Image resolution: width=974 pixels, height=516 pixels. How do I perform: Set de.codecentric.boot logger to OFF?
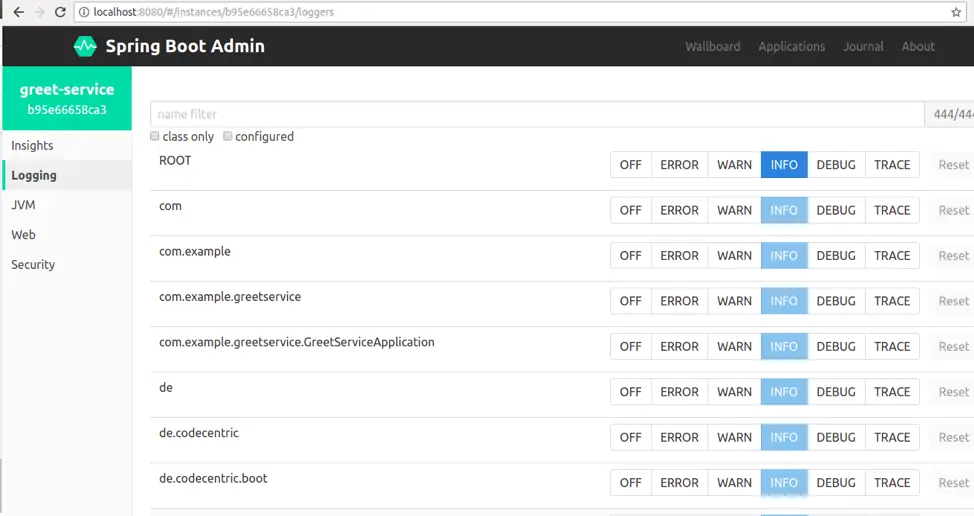[630, 482]
